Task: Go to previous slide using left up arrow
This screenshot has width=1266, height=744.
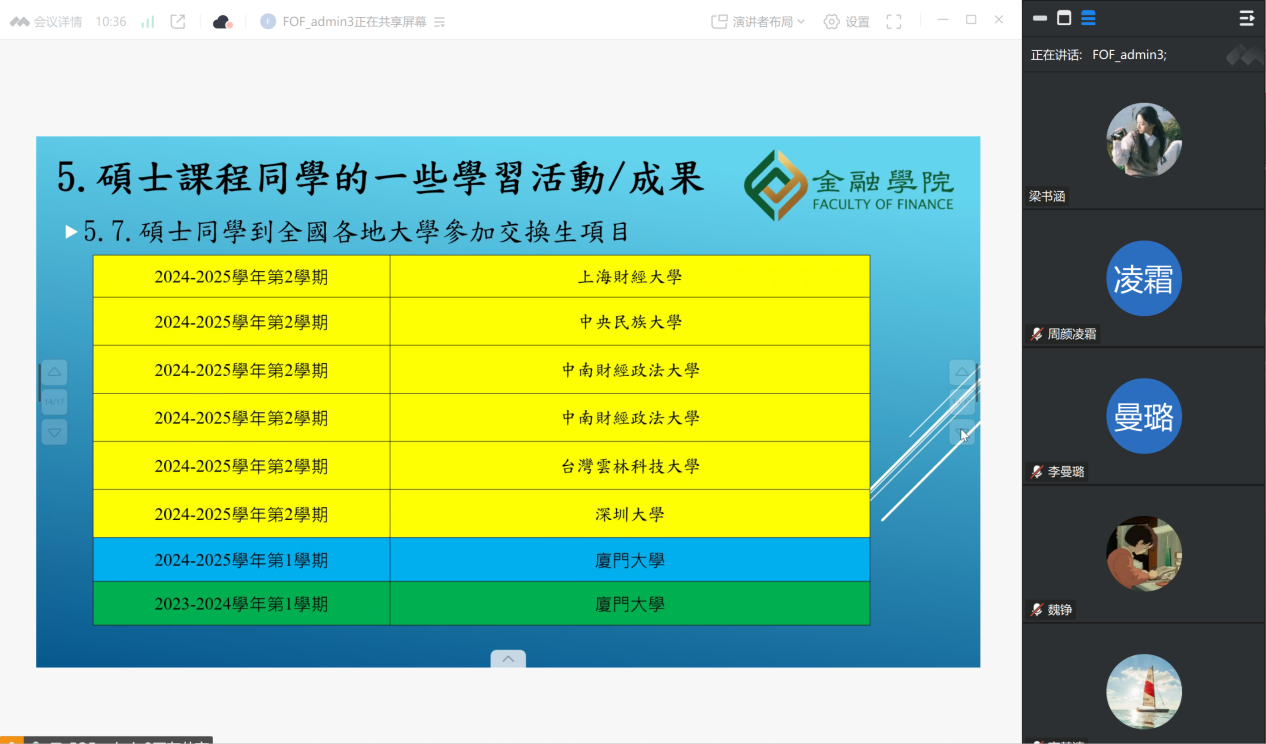Action: pyautogui.click(x=54, y=373)
